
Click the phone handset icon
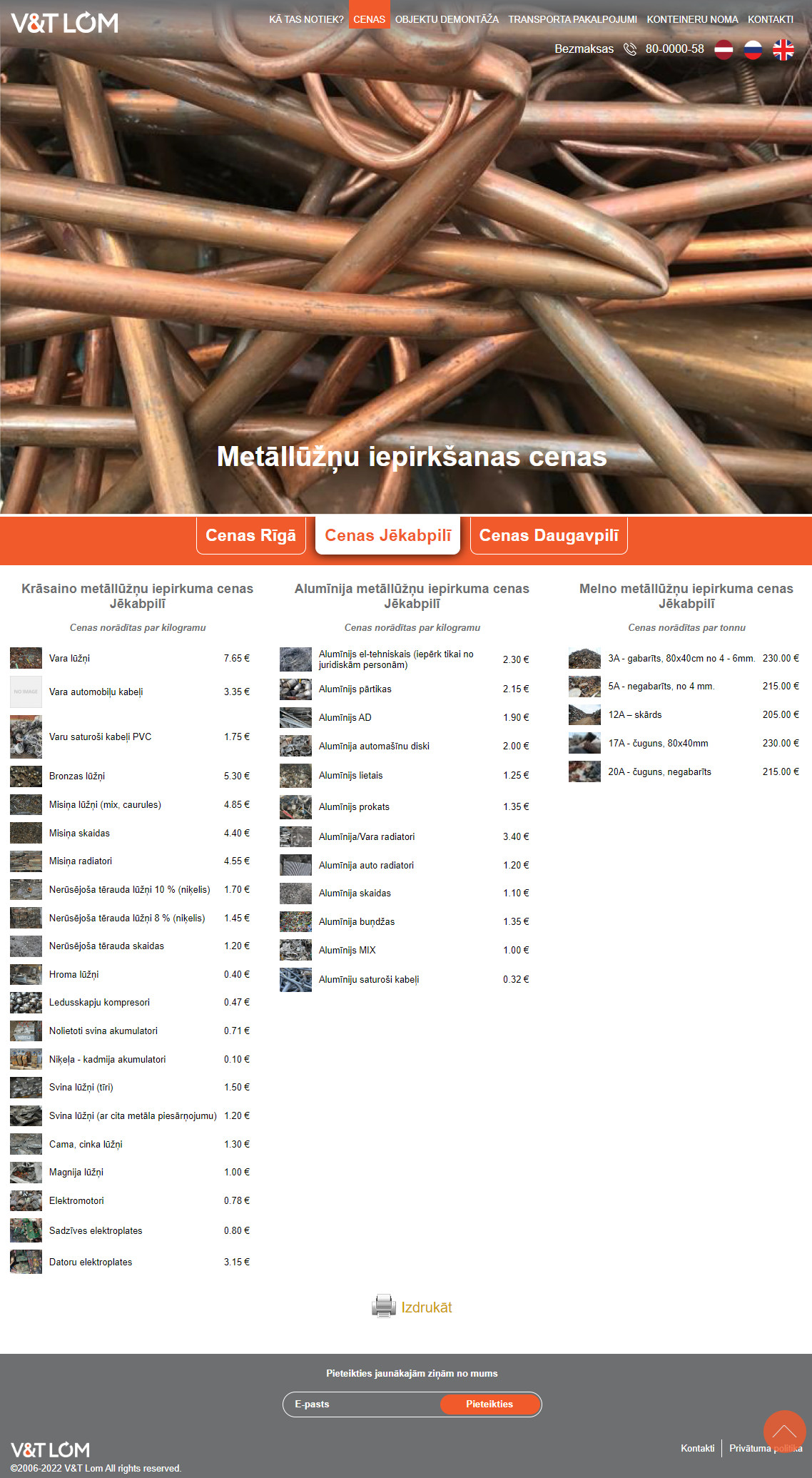tap(629, 49)
